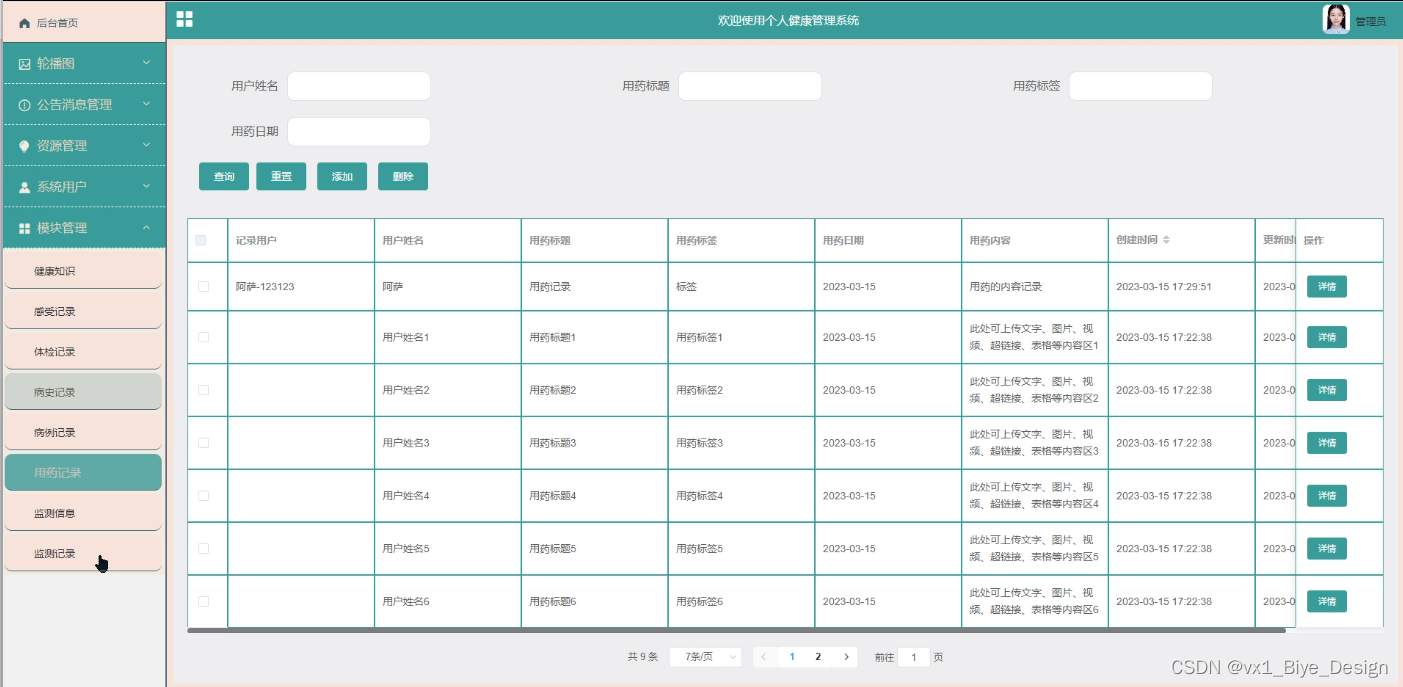Sort by 创建时间 column arrows

point(1166,240)
